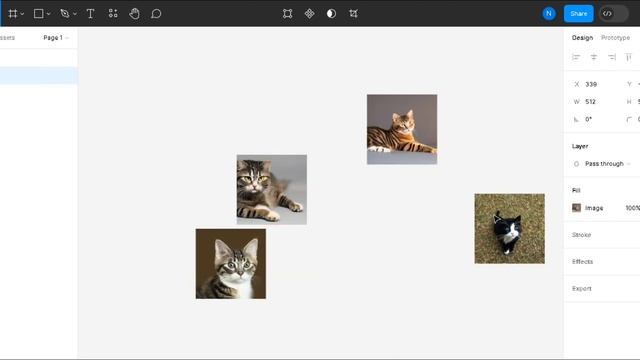
Task: Select the Pen tool
Action: [64, 13]
